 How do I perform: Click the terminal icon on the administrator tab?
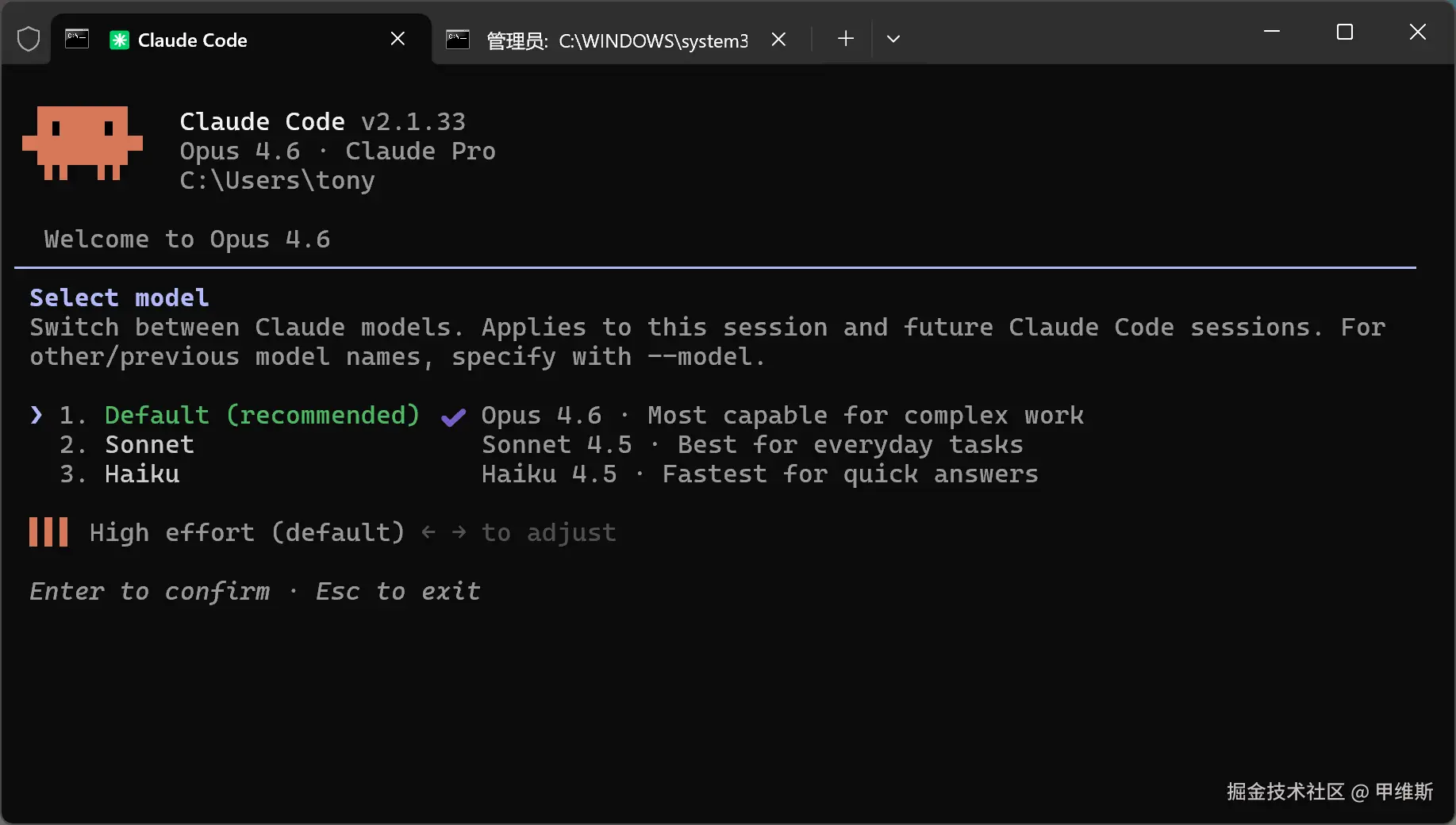pos(458,40)
